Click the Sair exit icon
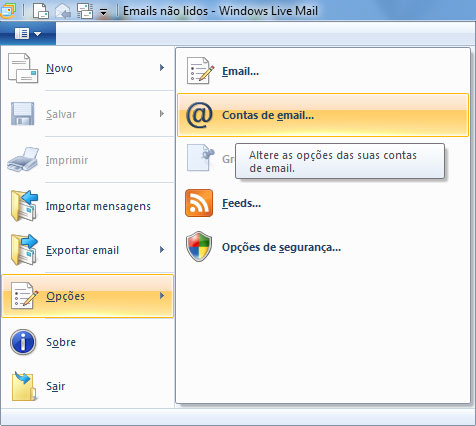Image resolution: width=476 pixels, height=426 pixels. tap(24, 386)
